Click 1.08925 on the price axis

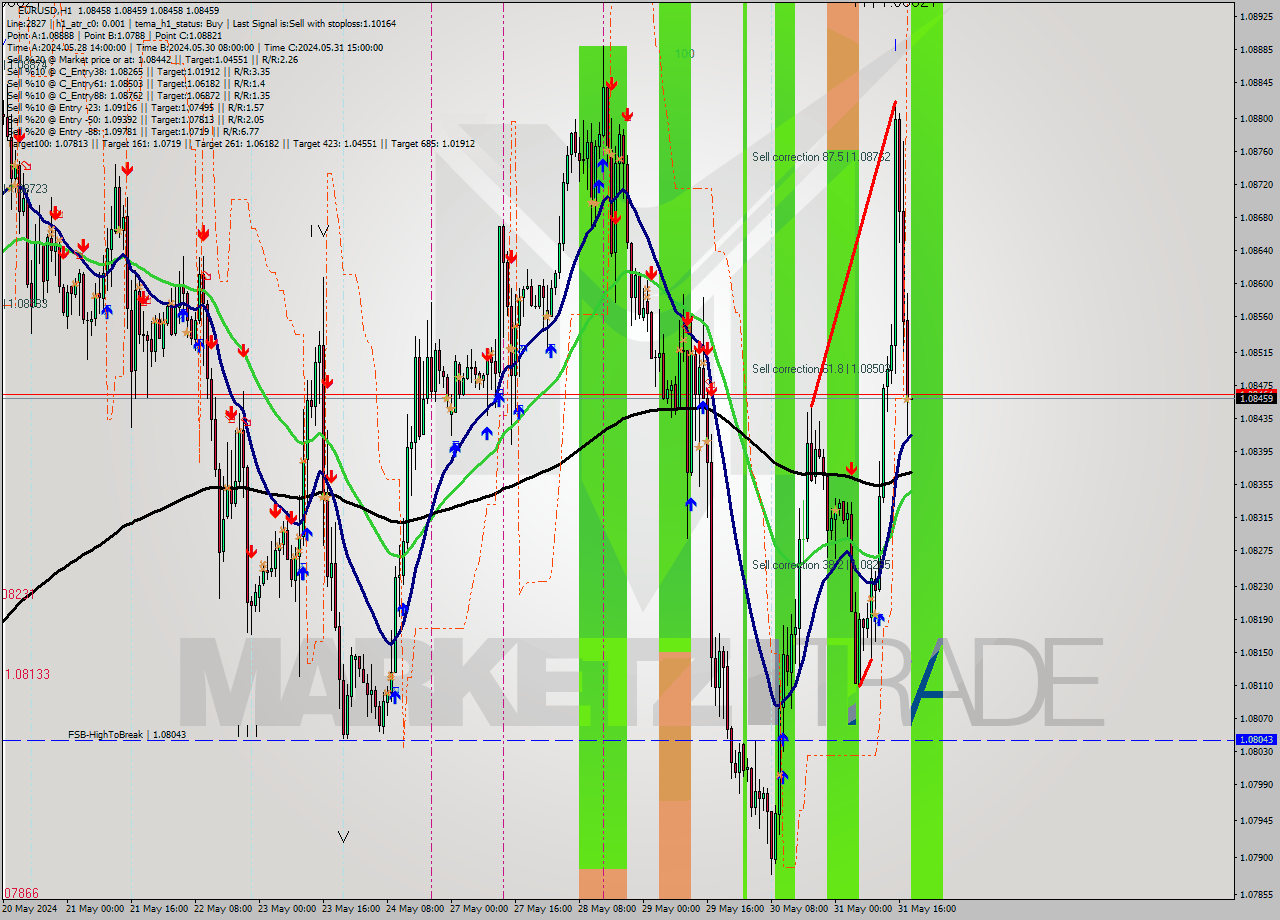coord(1256,17)
